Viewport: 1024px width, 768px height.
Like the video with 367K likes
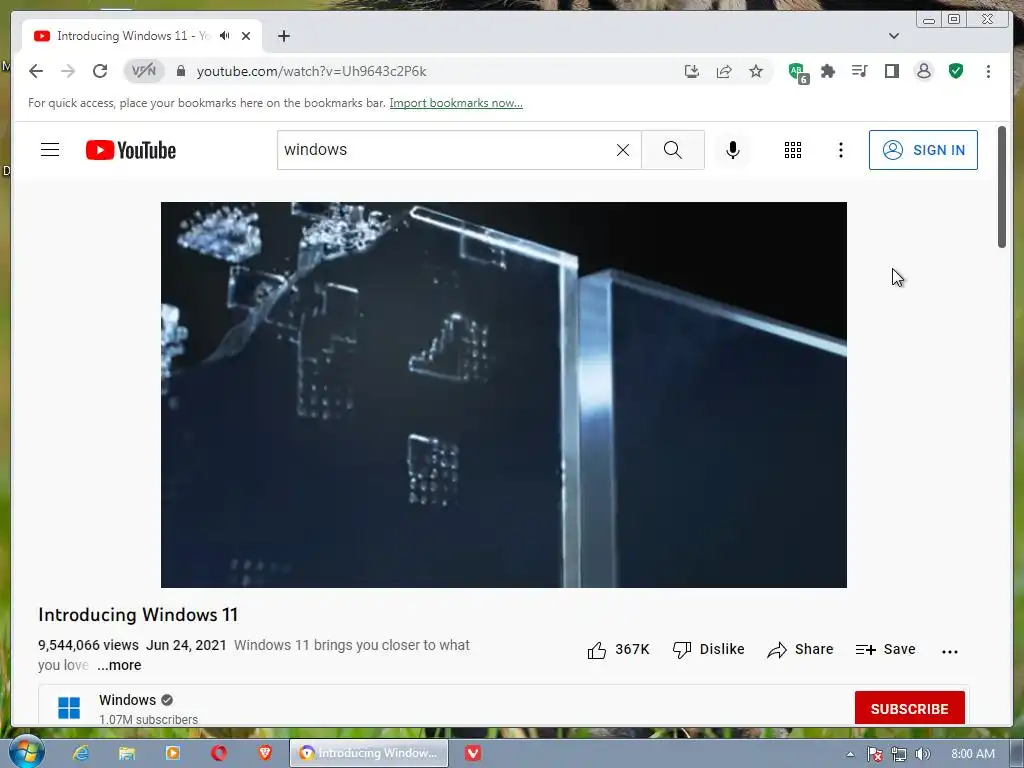coord(618,650)
